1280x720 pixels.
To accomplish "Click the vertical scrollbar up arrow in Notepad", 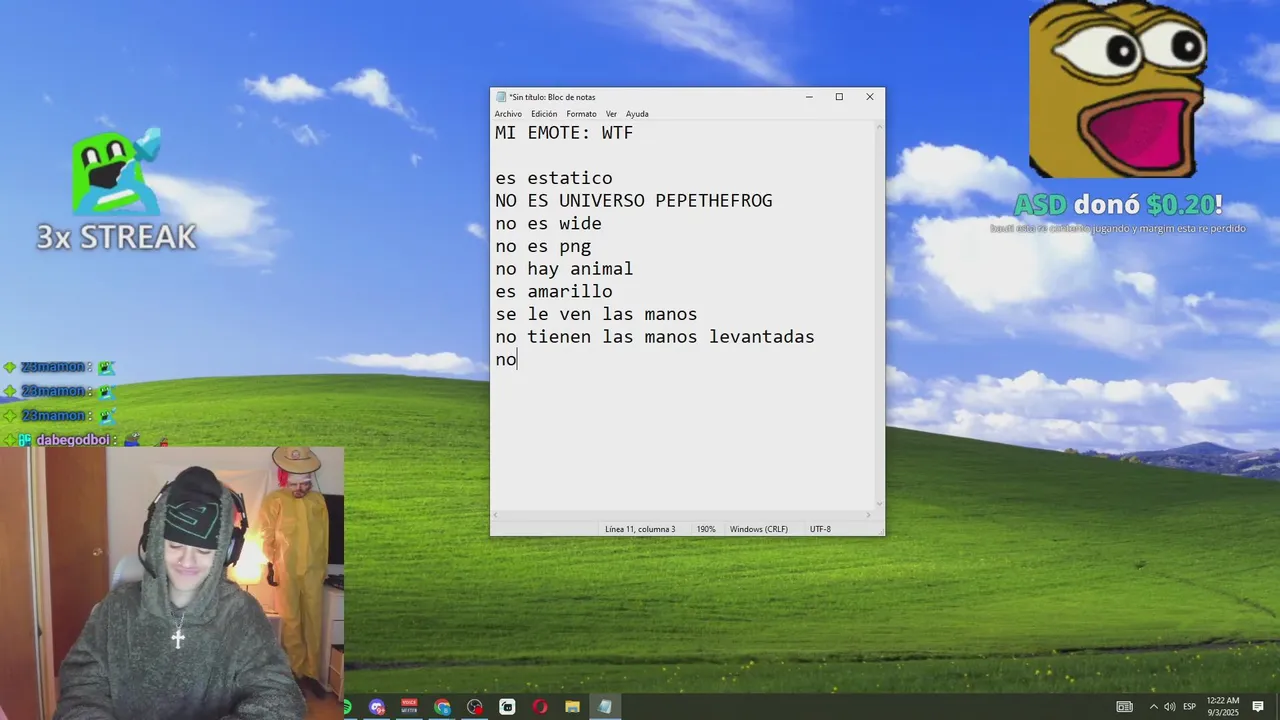I will [880, 126].
